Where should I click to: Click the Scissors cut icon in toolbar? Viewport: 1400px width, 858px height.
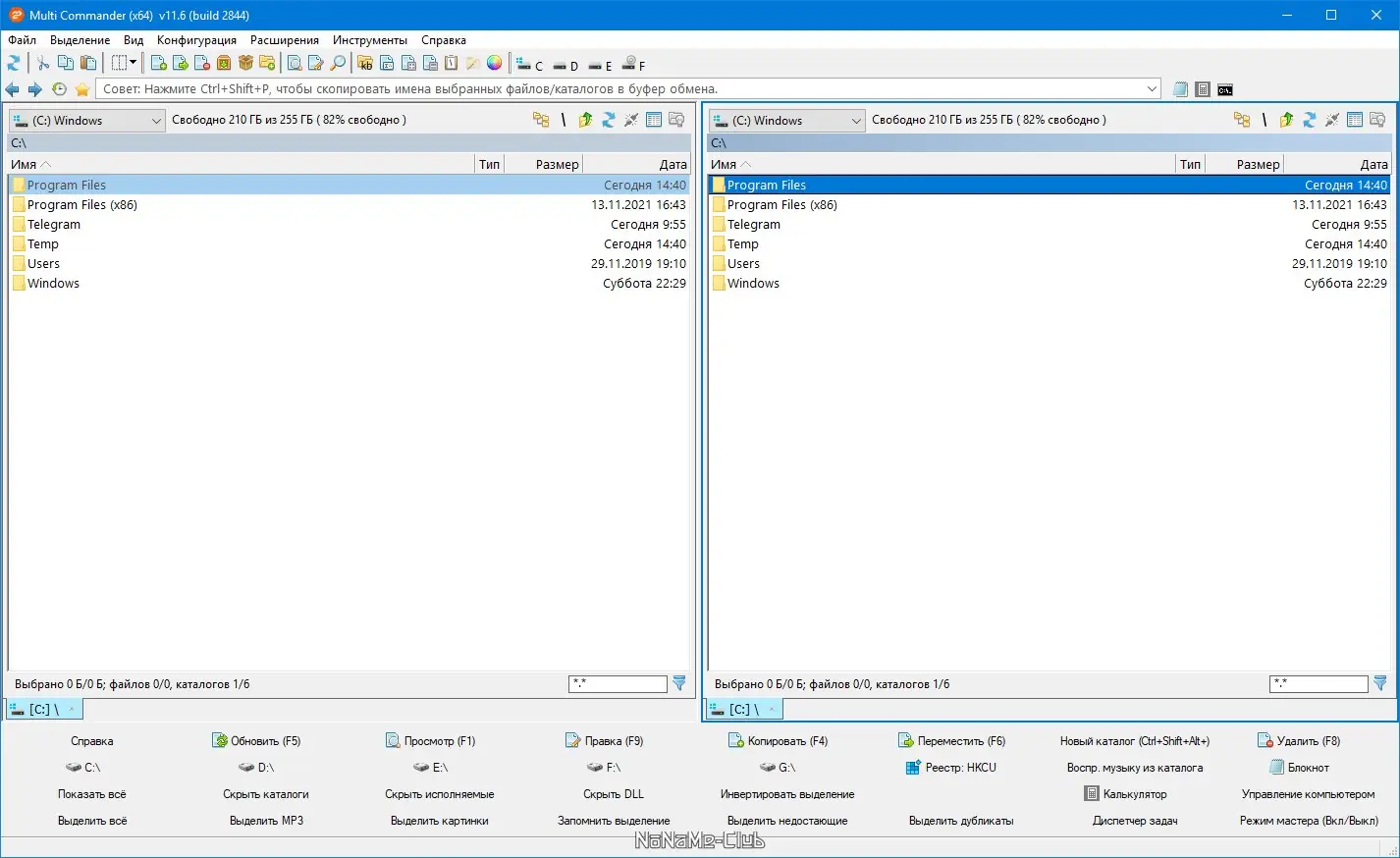click(x=43, y=63)
